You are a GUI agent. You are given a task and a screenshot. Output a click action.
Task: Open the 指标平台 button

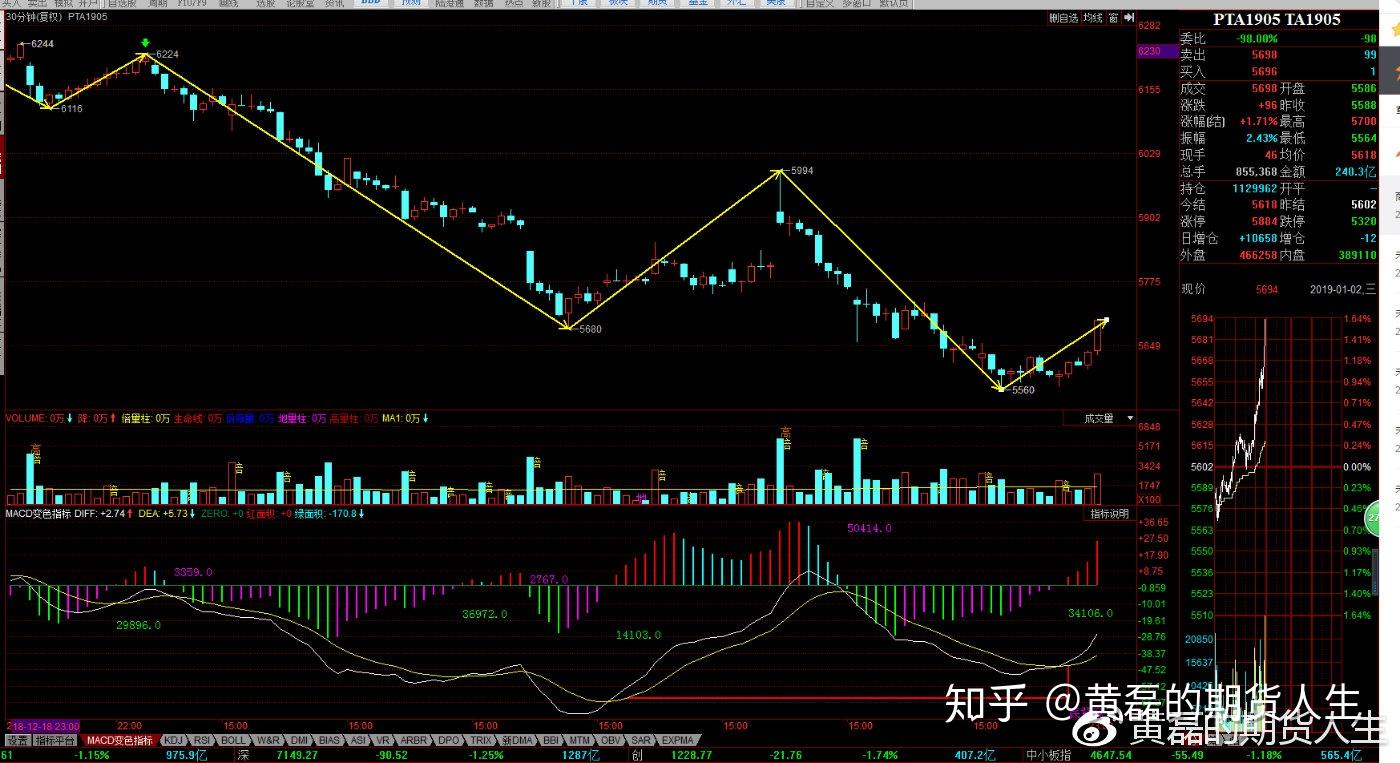point(54,741)
